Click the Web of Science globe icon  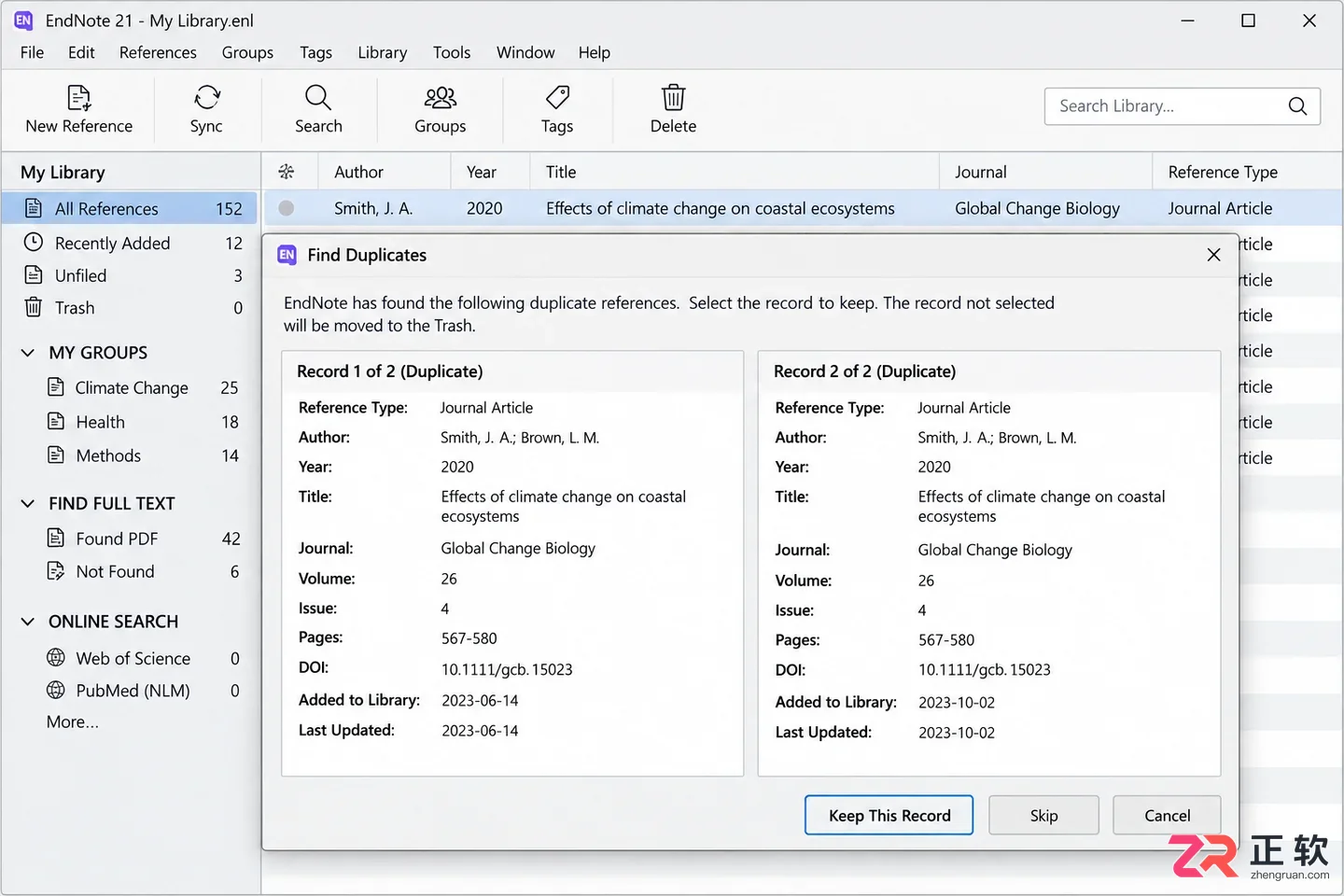point(56,658)
